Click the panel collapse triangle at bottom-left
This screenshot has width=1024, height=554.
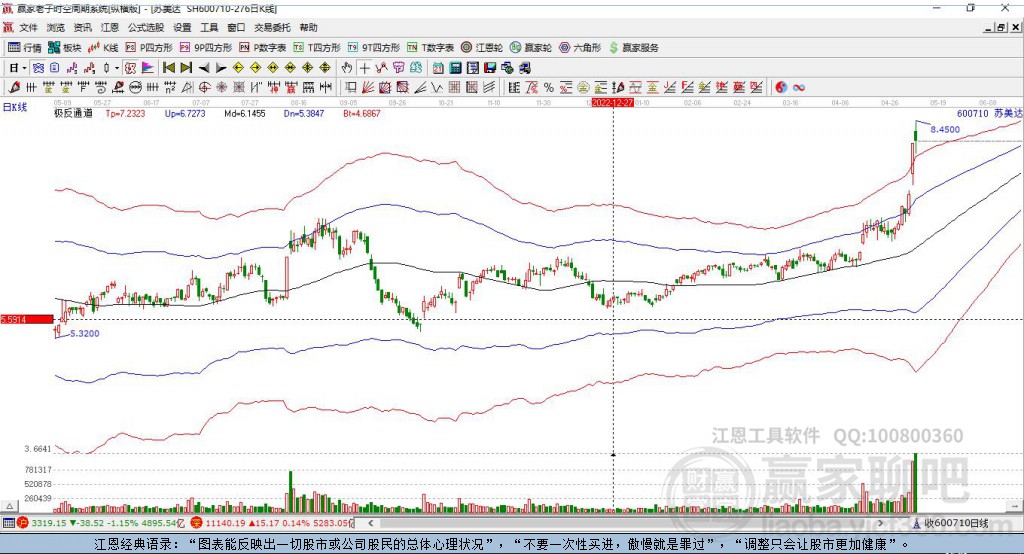point(9,506)
